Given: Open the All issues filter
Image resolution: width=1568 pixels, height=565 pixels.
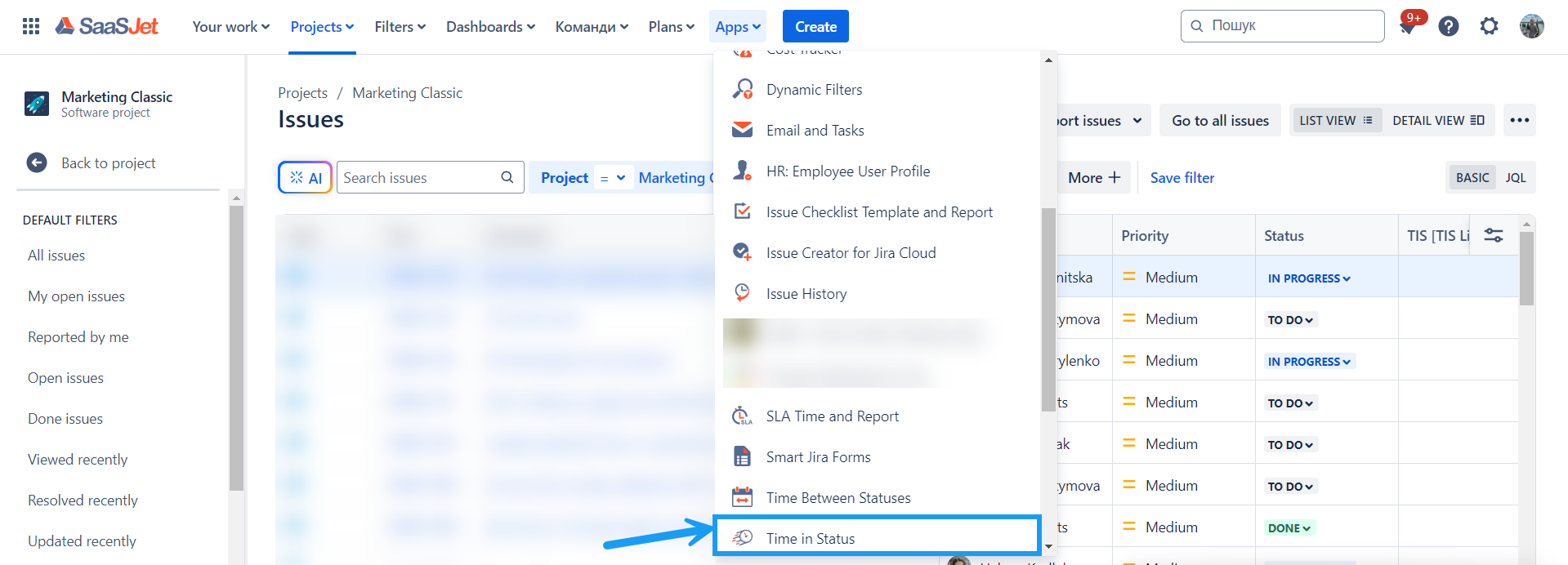Looking at the screenshot, I should (56, 255).
